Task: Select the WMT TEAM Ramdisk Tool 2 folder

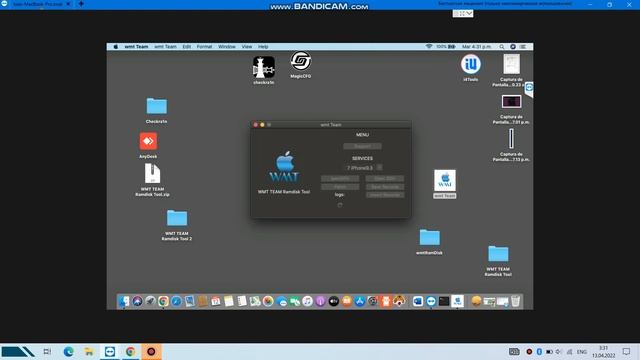Action: tap(177, 218)
